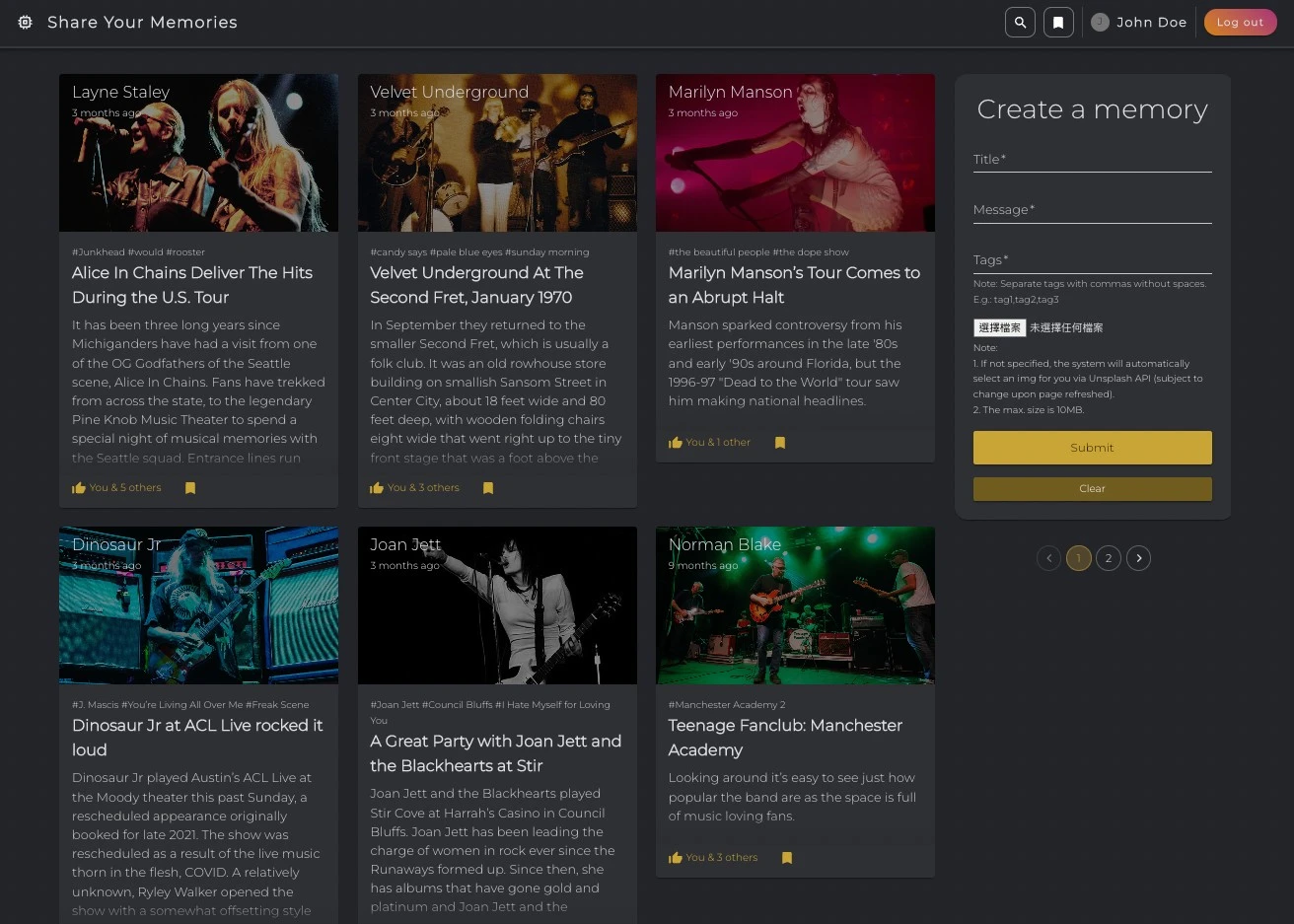Click the '#Joan Jett #Council Bluffs' tags
The image size is (1294, 924).
490,712
